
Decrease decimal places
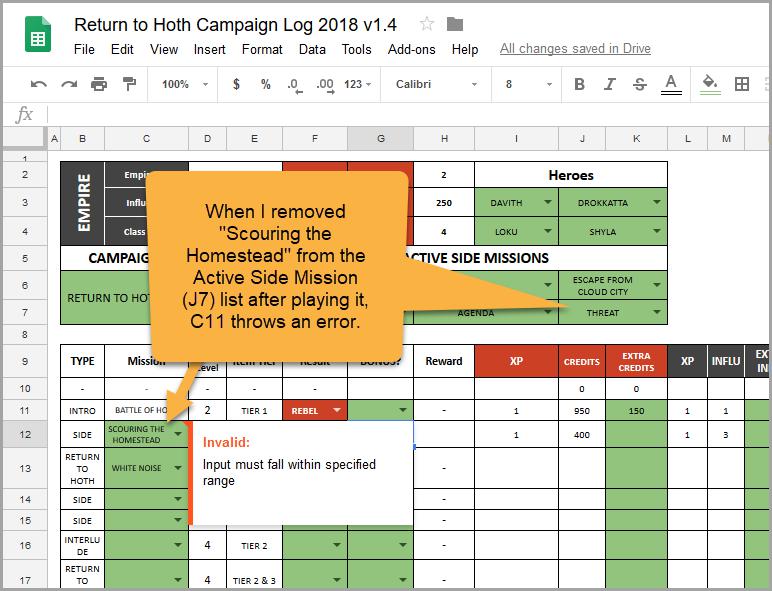pos(295,85)
